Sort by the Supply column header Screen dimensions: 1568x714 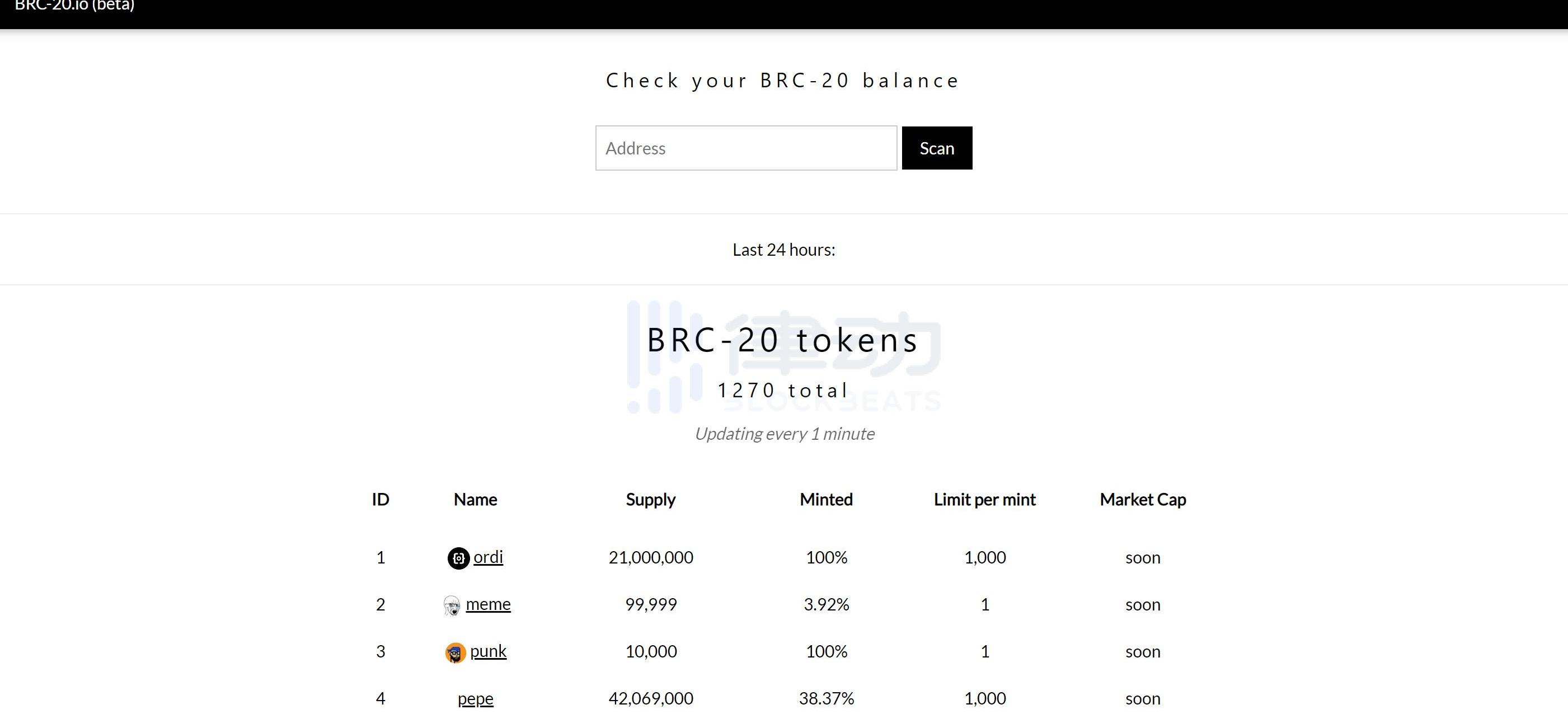coord(651,500)
